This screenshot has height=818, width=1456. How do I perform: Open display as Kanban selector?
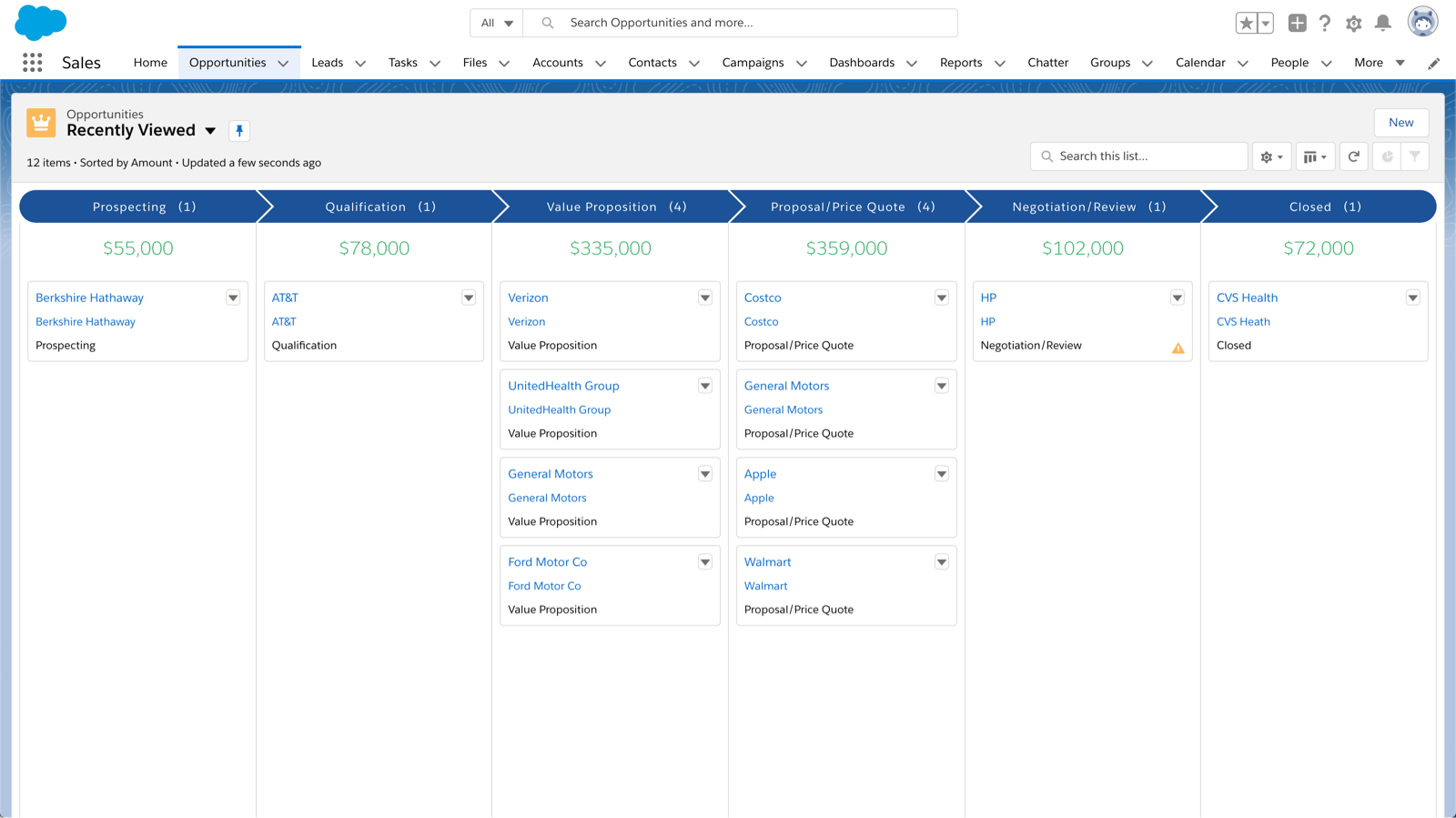coord(1315,157)
